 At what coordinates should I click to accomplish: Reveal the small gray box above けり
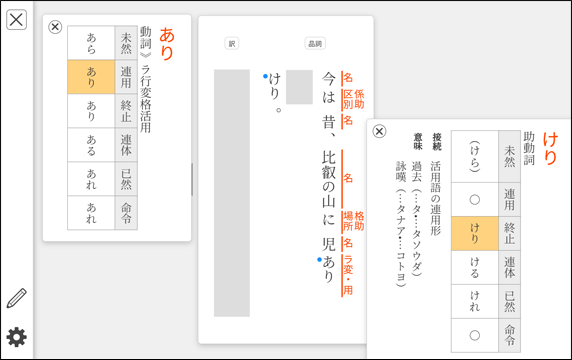tap(299, 87)
